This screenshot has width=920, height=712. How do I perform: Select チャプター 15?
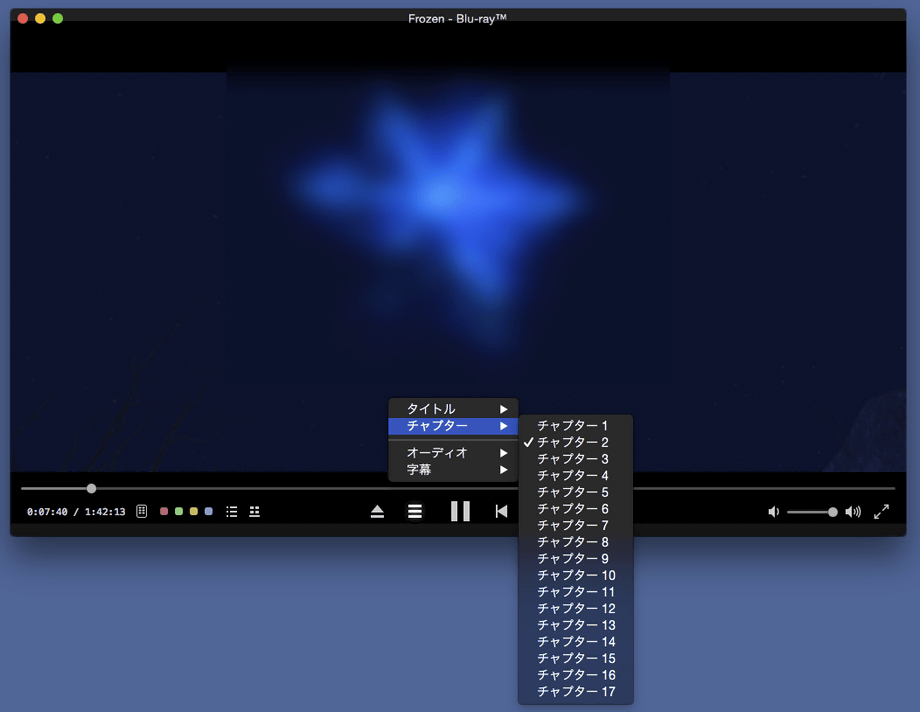[576, 658]
